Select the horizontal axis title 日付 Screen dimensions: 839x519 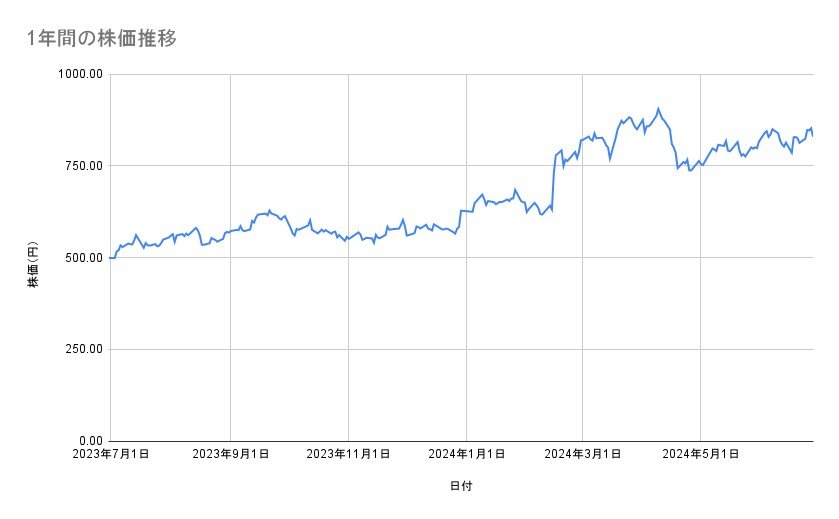(x=461, y=486)
